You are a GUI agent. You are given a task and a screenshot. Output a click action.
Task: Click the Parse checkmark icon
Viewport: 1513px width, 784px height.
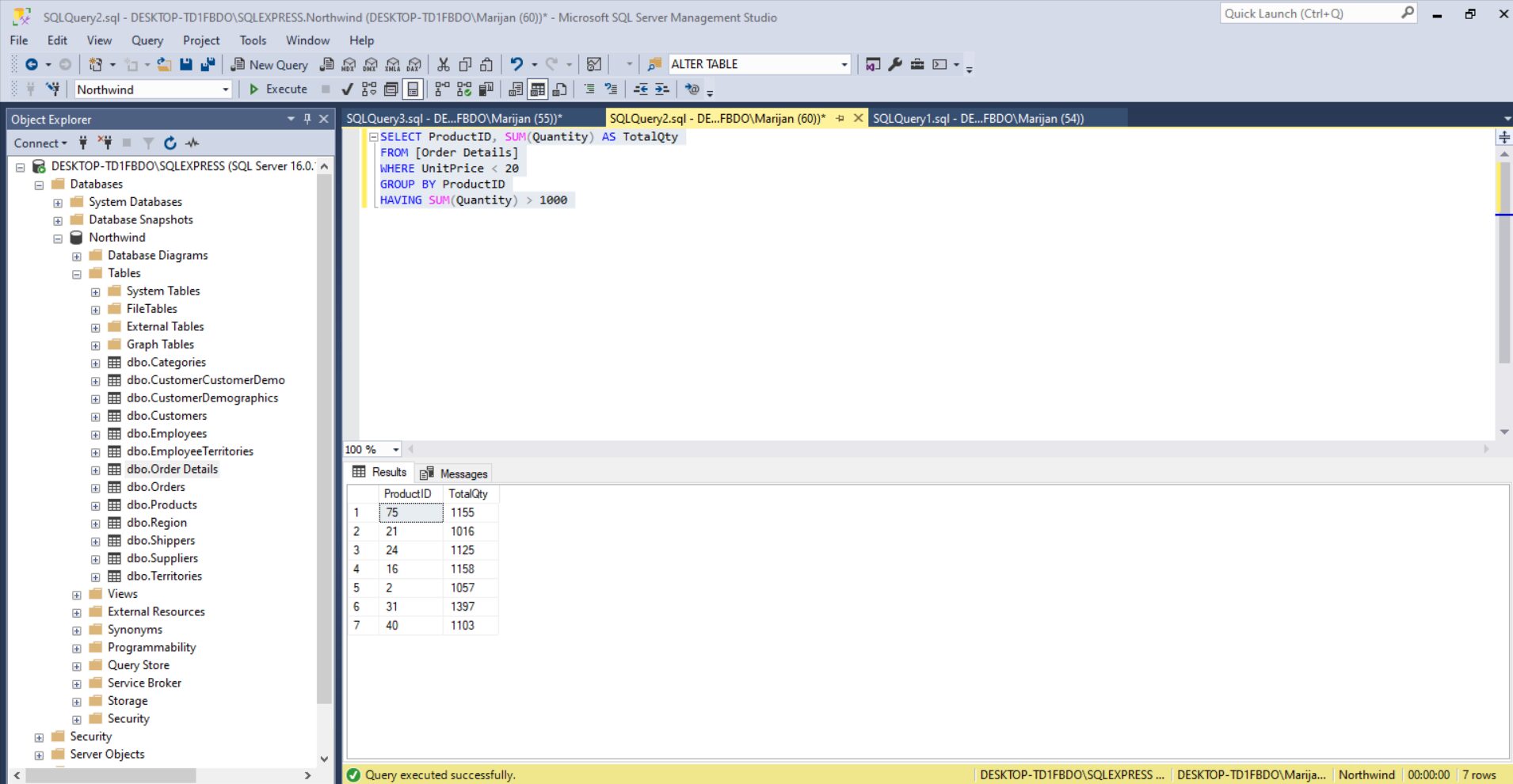[x=347, y=89]
